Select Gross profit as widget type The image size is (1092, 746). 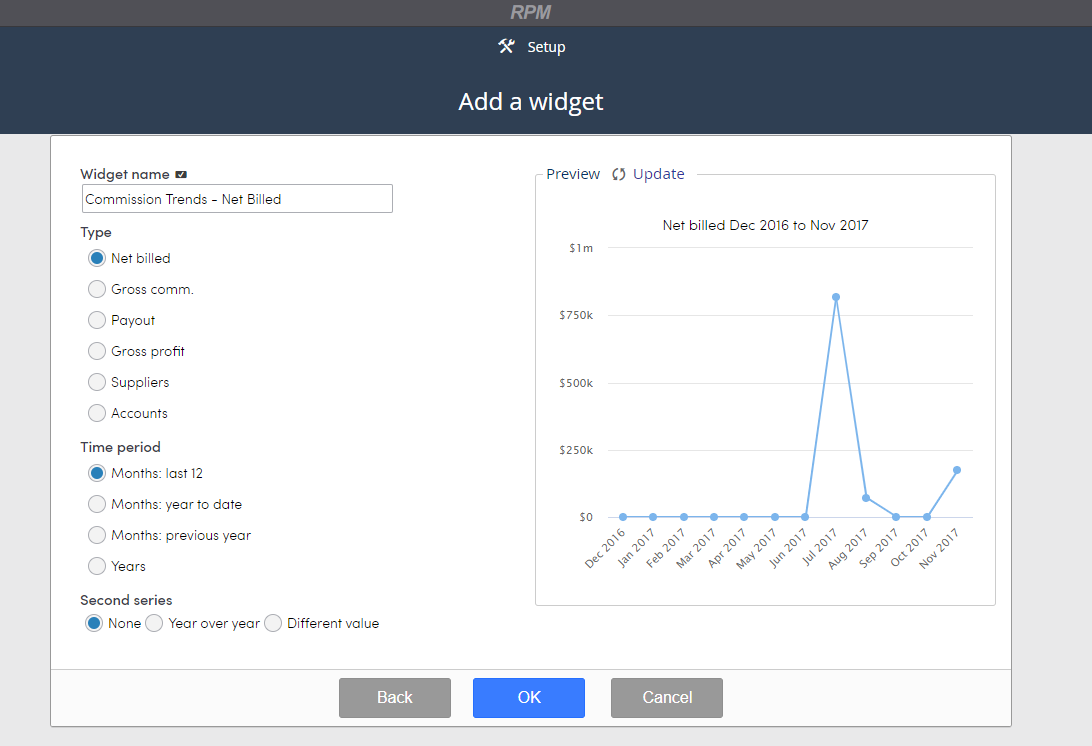click(97, 351)
